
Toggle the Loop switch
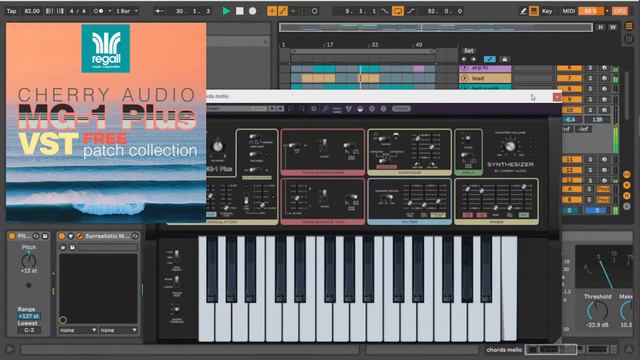[x=398, y=11]
